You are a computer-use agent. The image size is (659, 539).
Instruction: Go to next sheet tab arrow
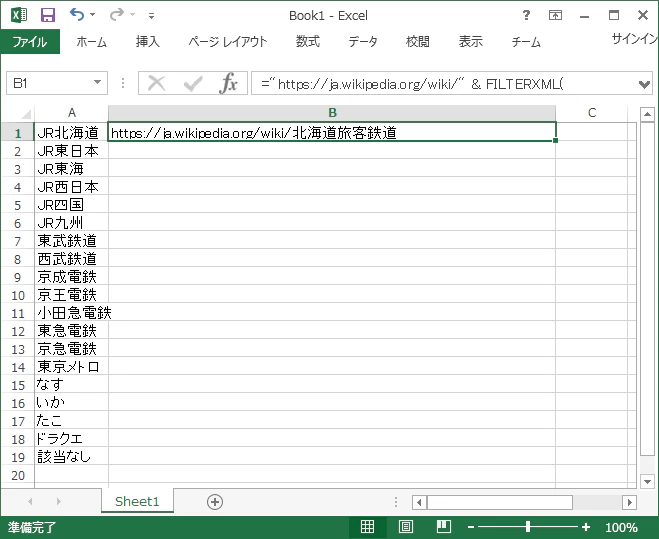coord(58,501)
